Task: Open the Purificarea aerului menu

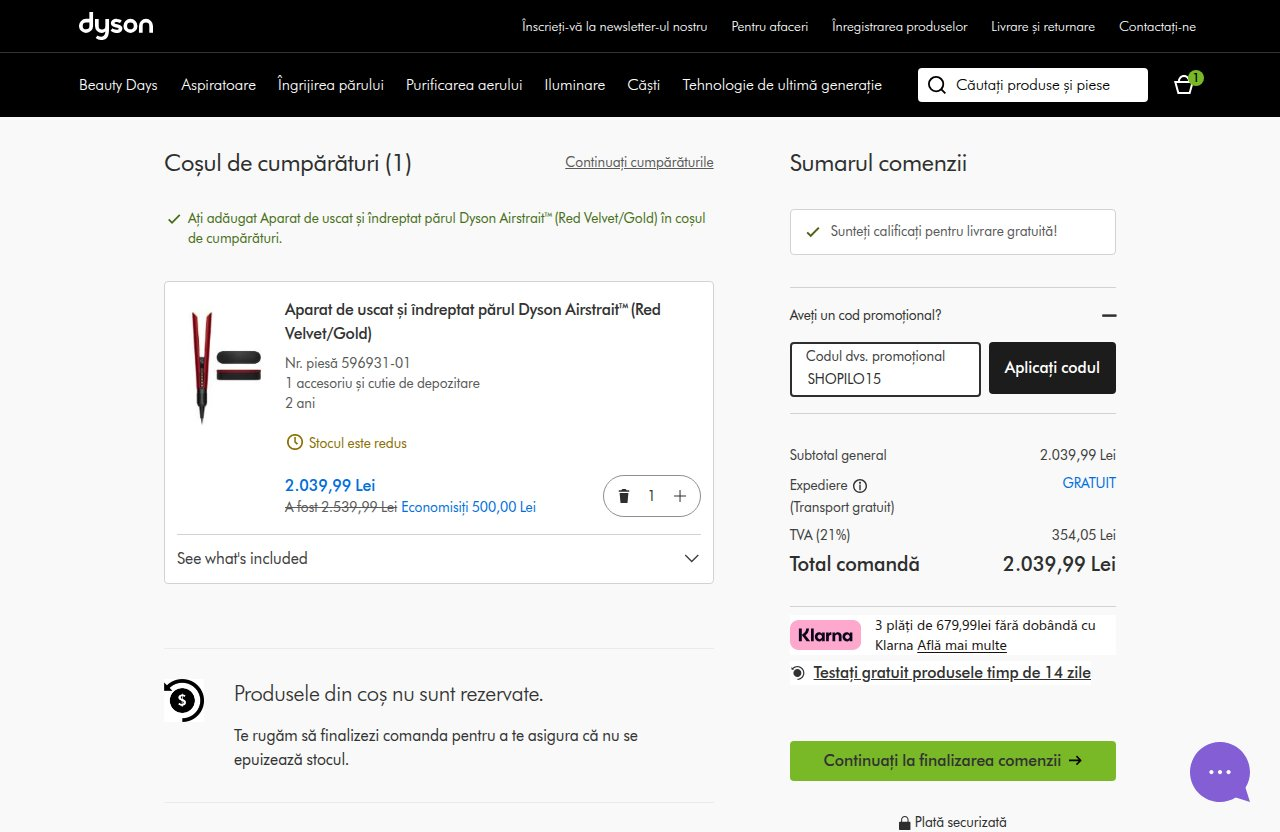Action: (x=464, y=85)
